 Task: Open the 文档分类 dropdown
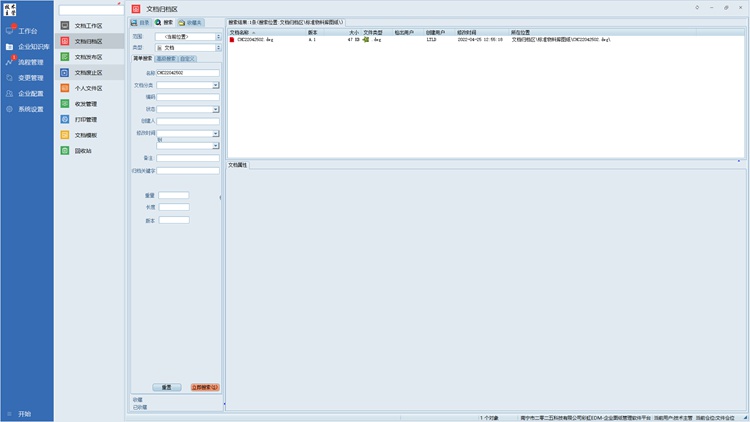click(x=215, y=86)
